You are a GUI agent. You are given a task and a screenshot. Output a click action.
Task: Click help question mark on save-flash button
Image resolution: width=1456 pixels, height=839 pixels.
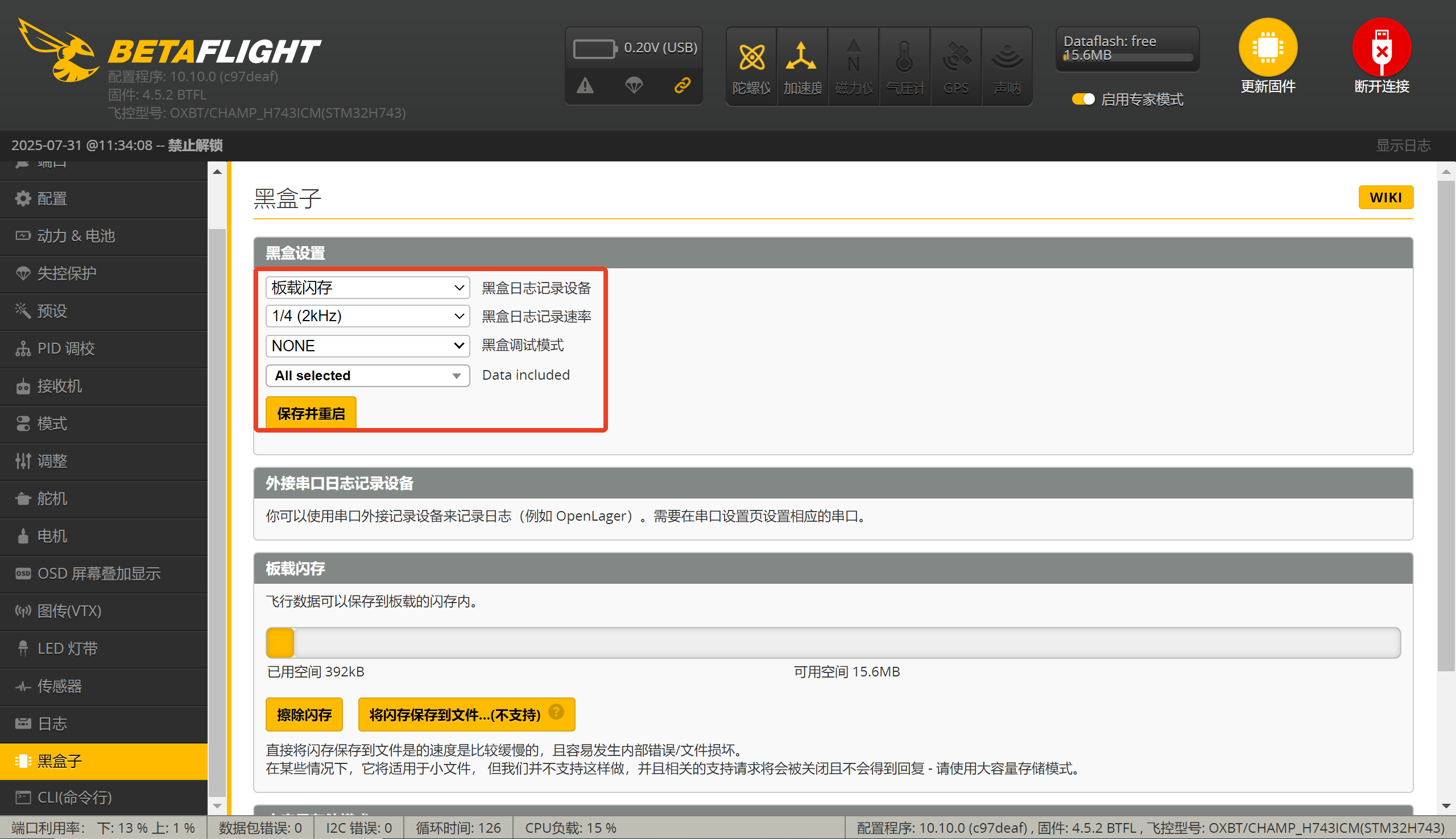pyautogui.click(x=556, y=712)
